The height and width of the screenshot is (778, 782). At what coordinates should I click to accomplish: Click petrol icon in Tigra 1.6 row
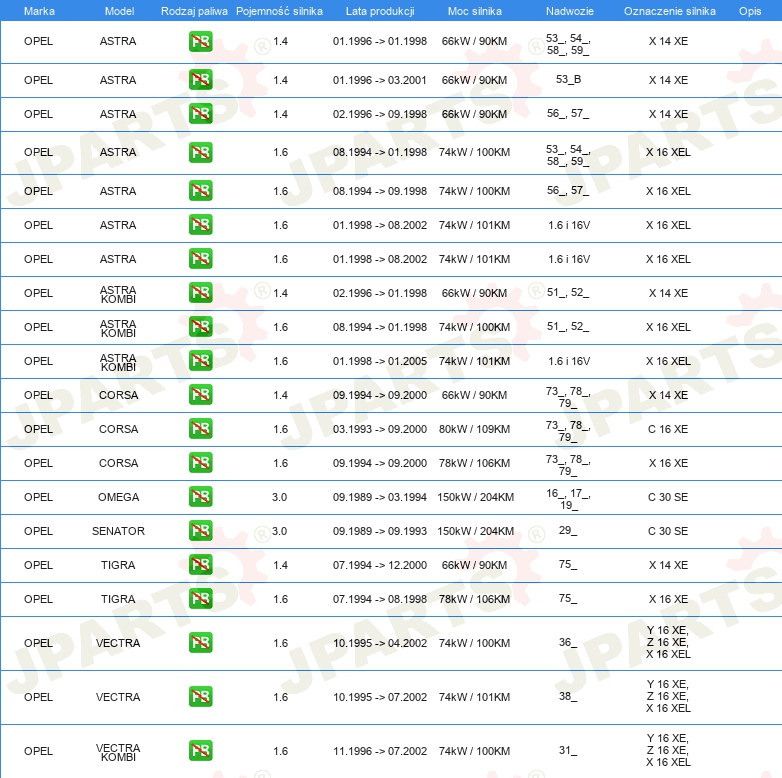tap(200, 598)
